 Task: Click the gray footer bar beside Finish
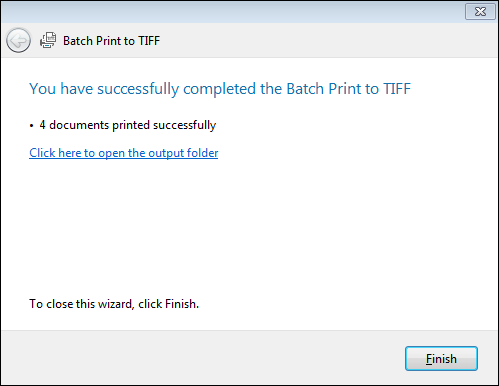(x=200, y=358)
